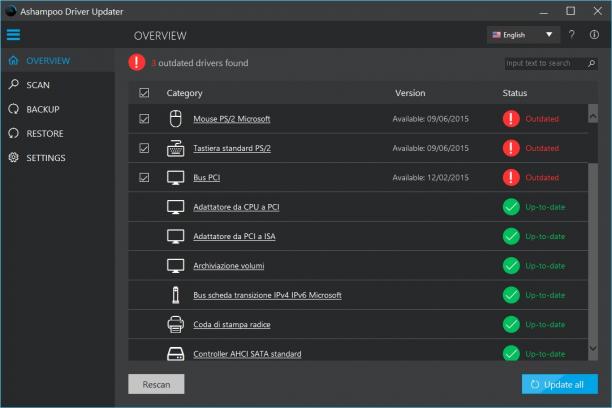Uncheck the Bus PCI checkbox

coord(144,178)
